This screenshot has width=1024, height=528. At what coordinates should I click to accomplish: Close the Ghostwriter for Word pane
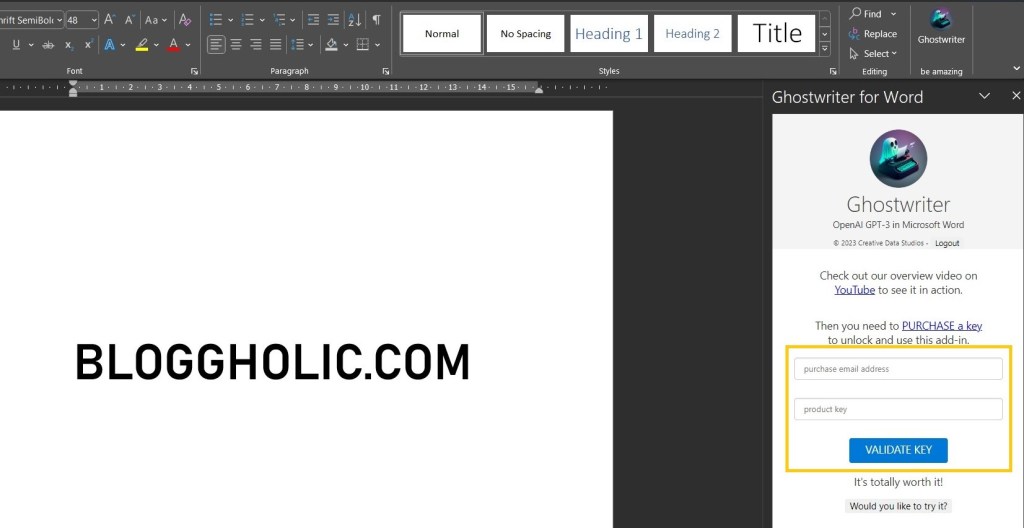pyautogui.click(x=1016, y=96)
